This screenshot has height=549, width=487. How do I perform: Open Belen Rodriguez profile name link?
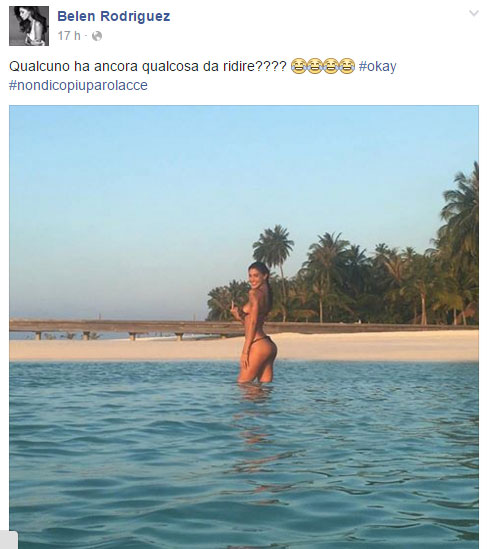tap(113, 16)
